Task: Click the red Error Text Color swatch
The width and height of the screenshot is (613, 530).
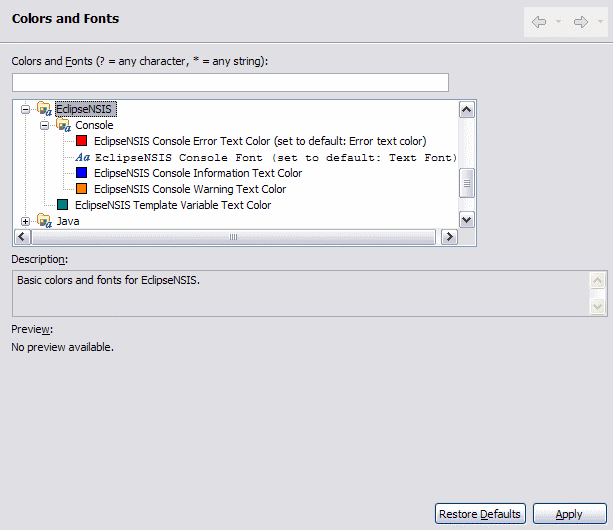Action: click(81, 141)
